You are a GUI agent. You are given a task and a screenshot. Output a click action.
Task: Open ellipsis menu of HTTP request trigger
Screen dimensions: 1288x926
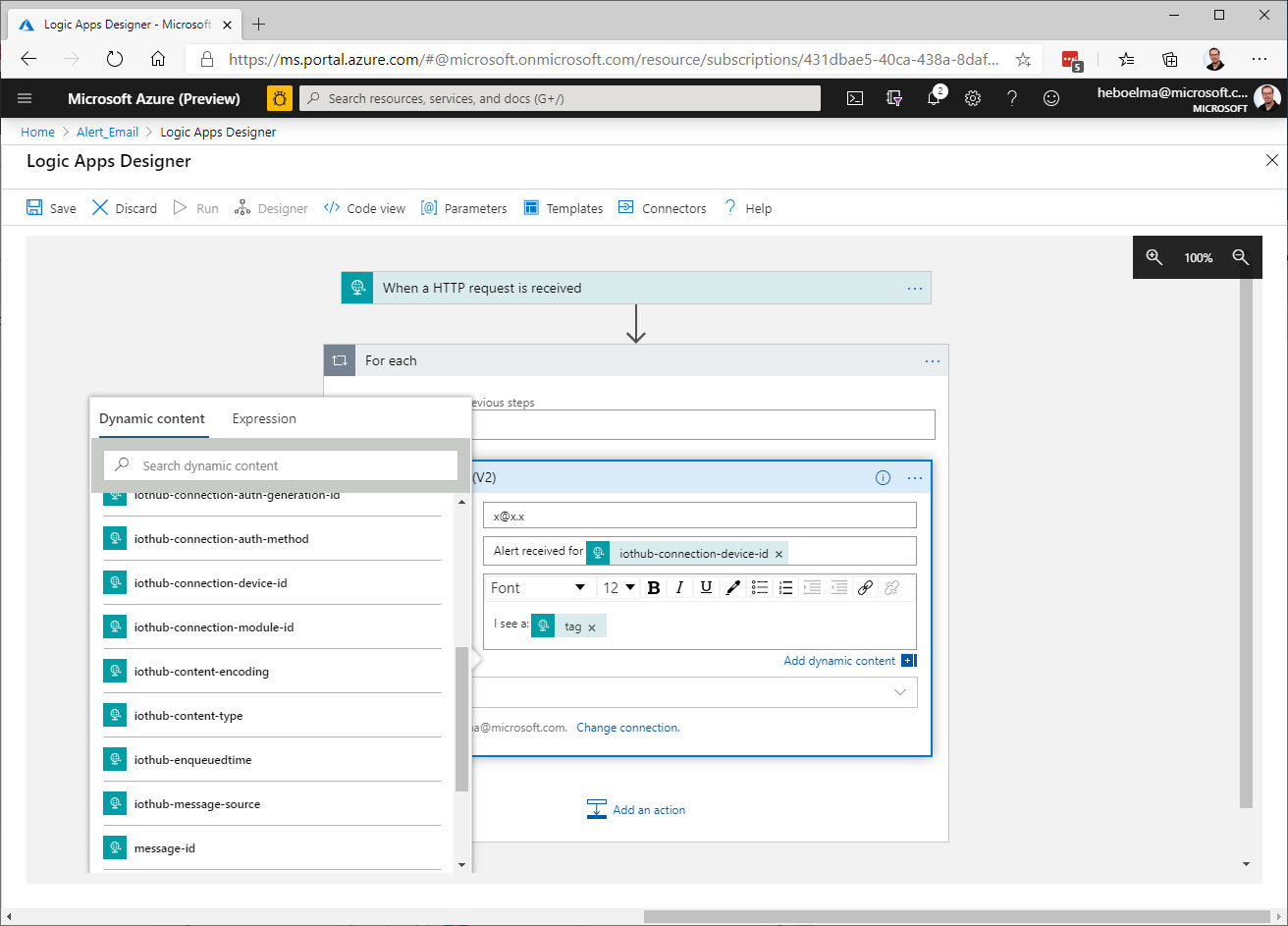[x=915, y=289]
